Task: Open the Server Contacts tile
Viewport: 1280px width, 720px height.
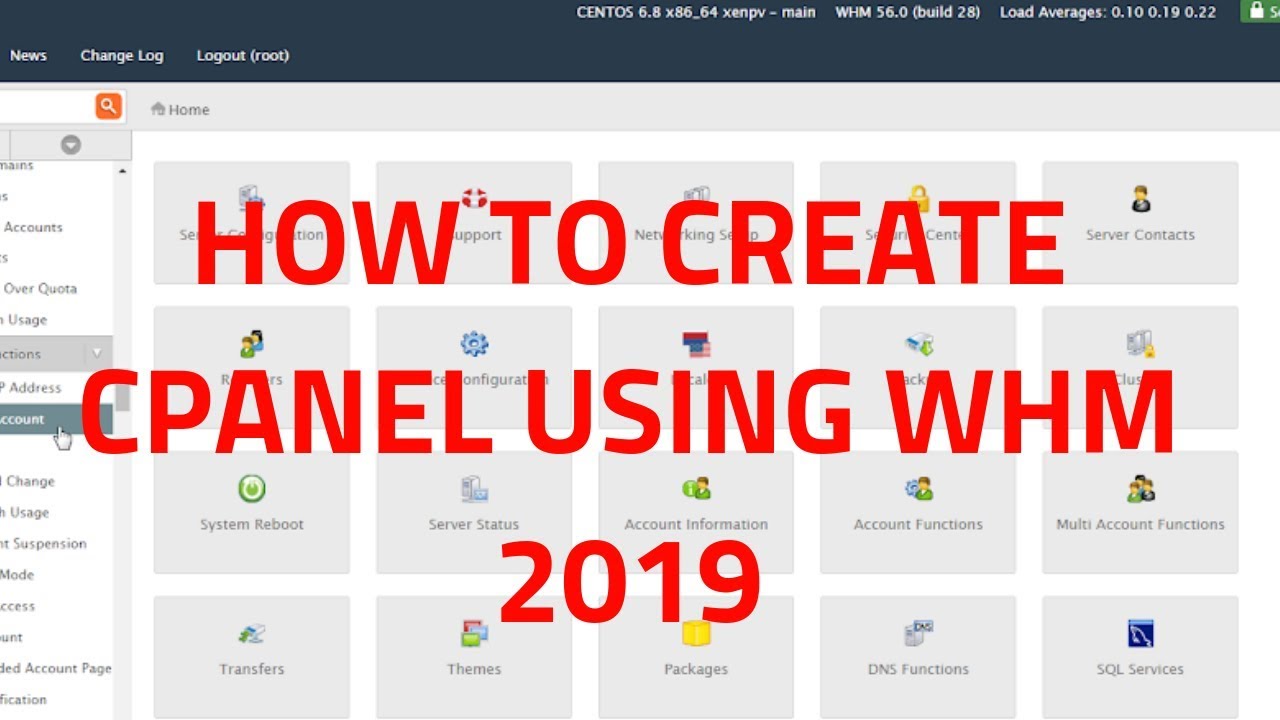Action: [1140, 222]
